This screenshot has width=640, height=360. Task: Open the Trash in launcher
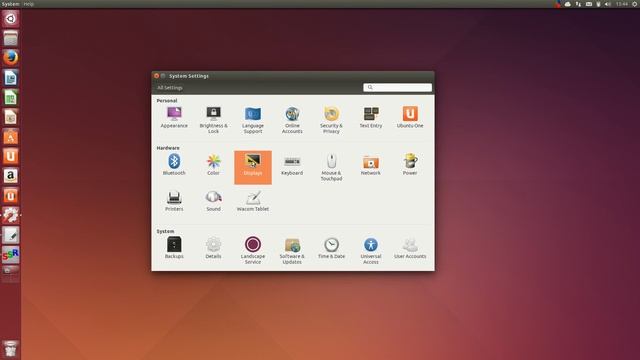pyautogui.click(x=11, y=349)
